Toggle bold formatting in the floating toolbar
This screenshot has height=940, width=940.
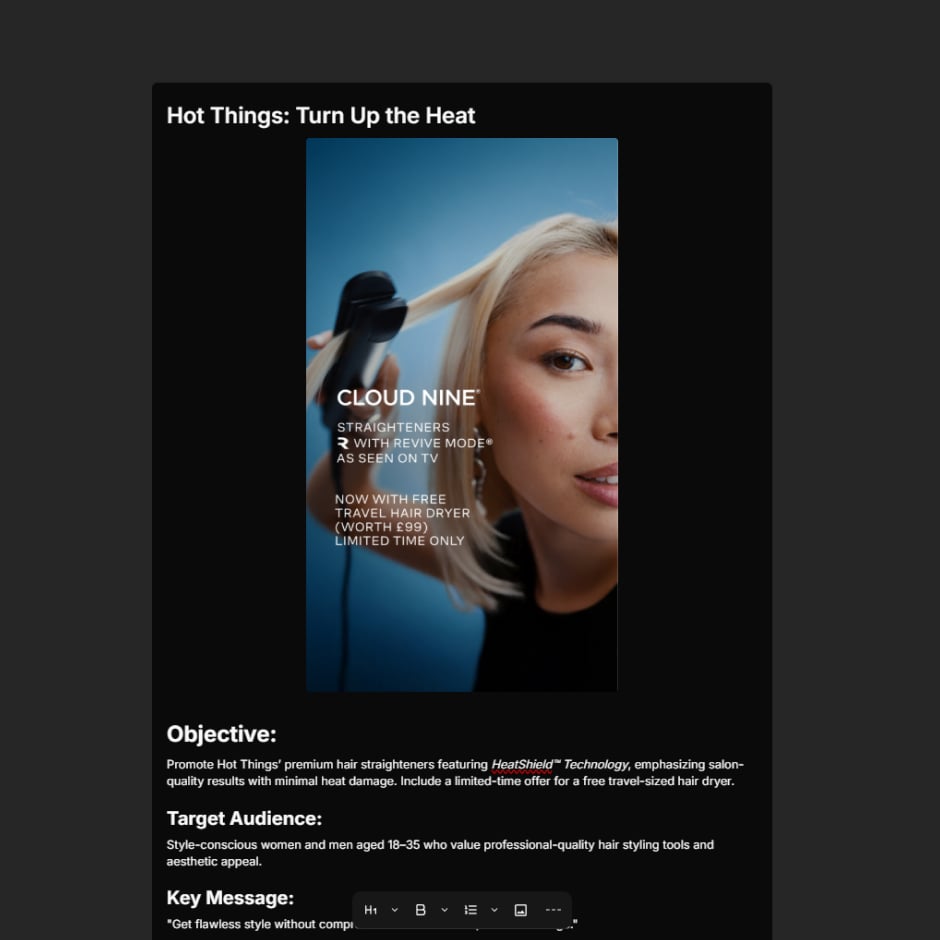420,910
